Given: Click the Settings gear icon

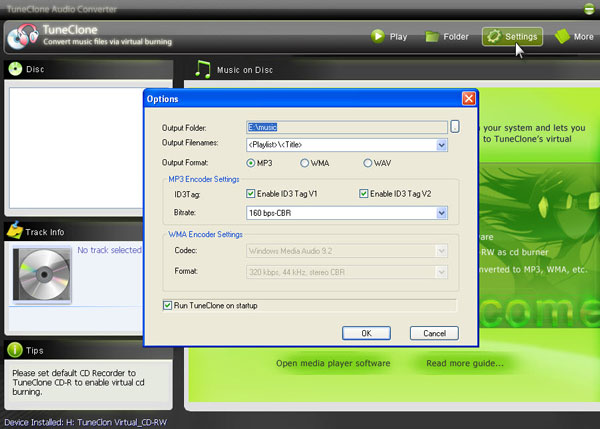Looking at the screenshot, I should tap(494, 36).
